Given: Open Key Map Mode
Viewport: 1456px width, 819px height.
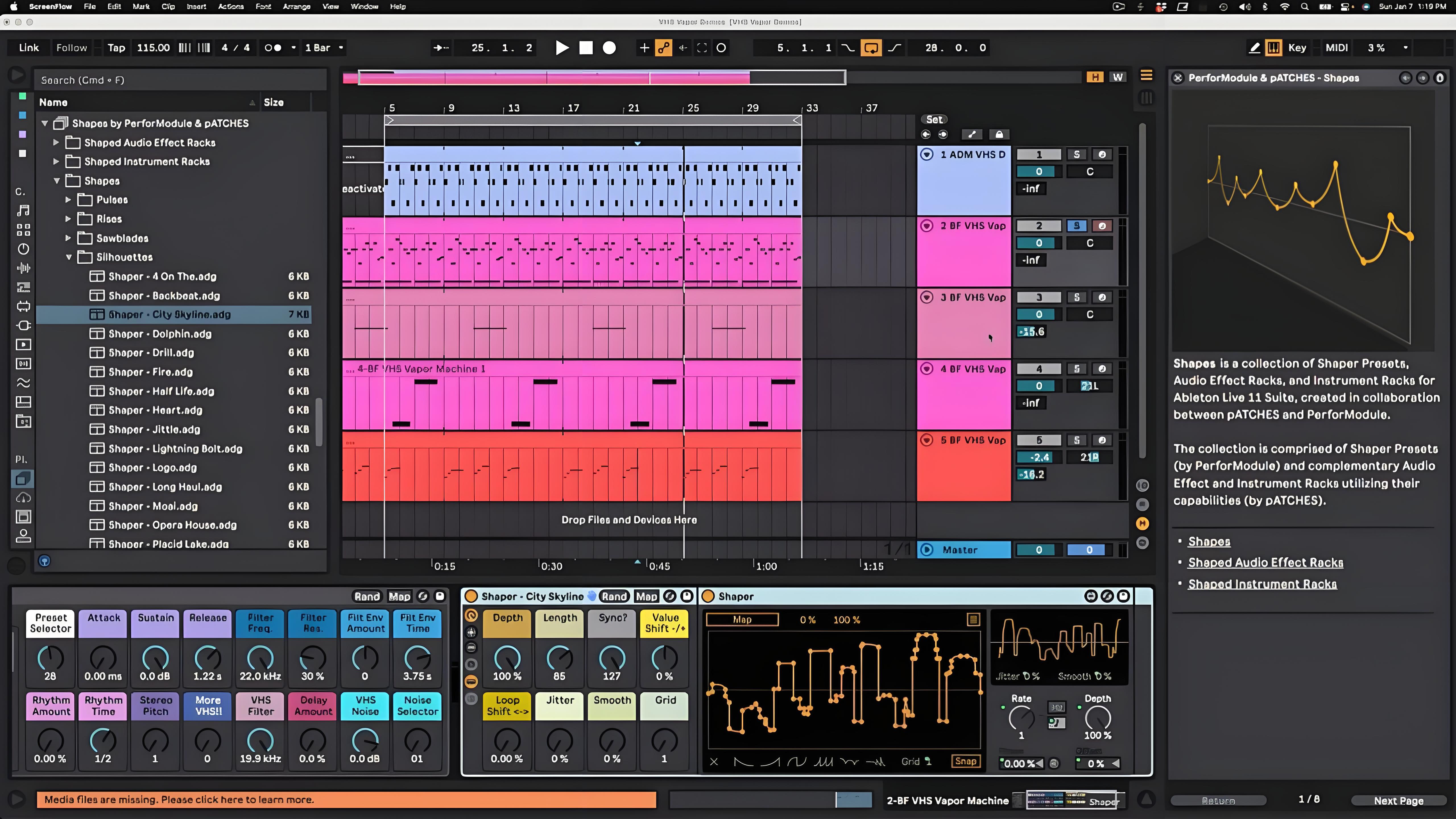Looking at the screenshot, I should [x=1297, y=48].
